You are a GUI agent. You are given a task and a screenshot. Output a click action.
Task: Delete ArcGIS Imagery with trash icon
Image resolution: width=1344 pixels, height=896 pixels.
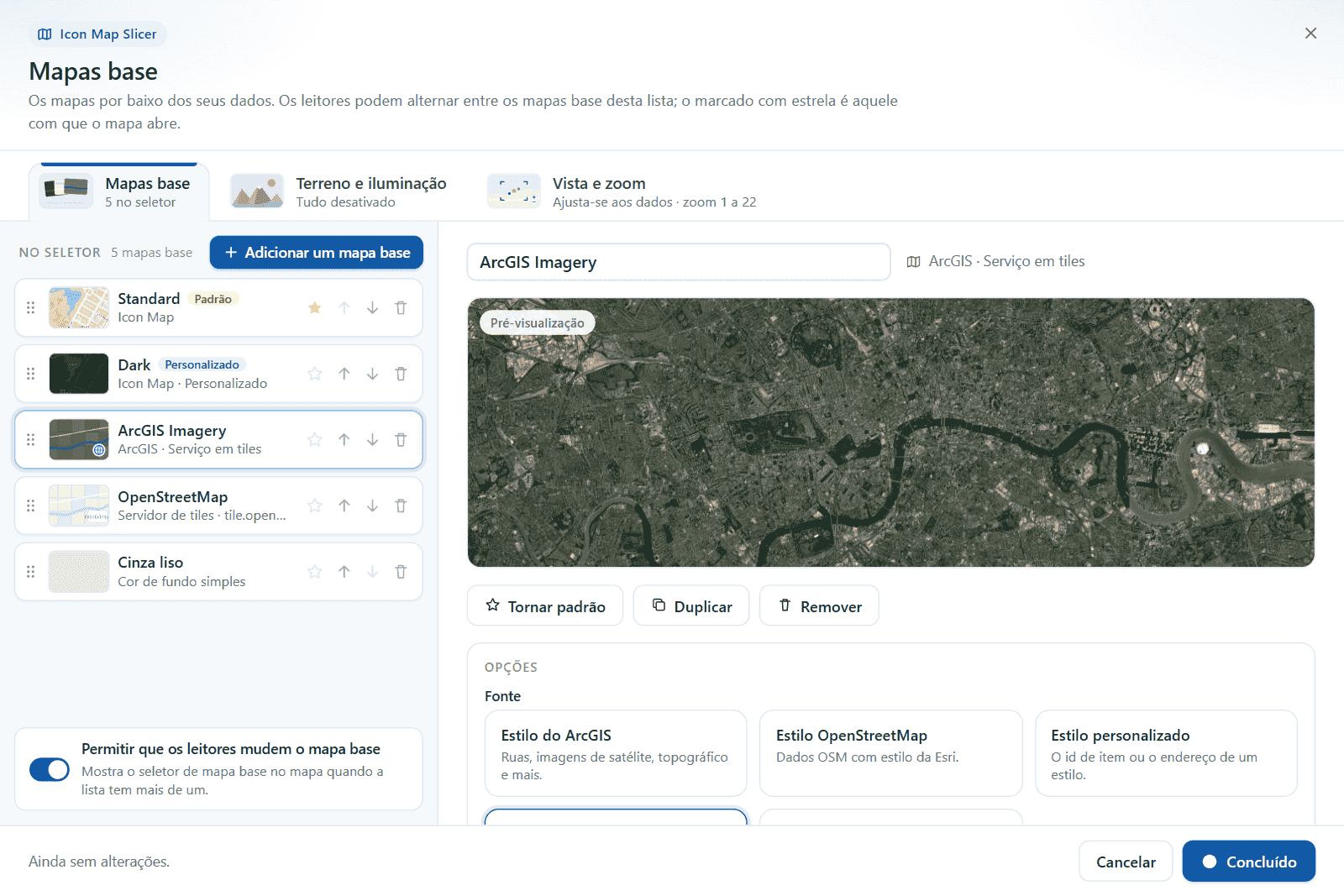[401, 439]
